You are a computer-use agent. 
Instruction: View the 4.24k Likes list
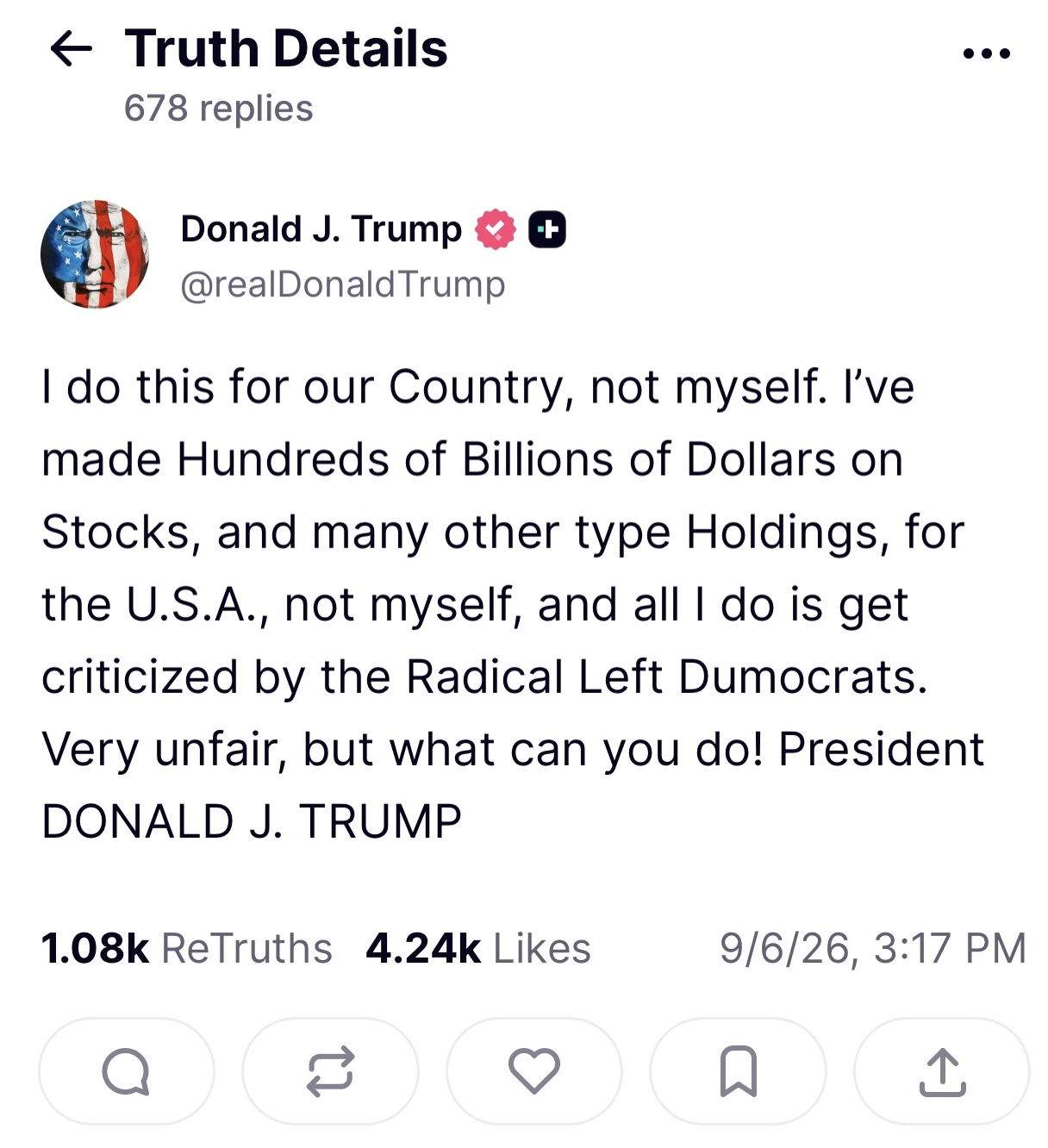coord(478,948)
